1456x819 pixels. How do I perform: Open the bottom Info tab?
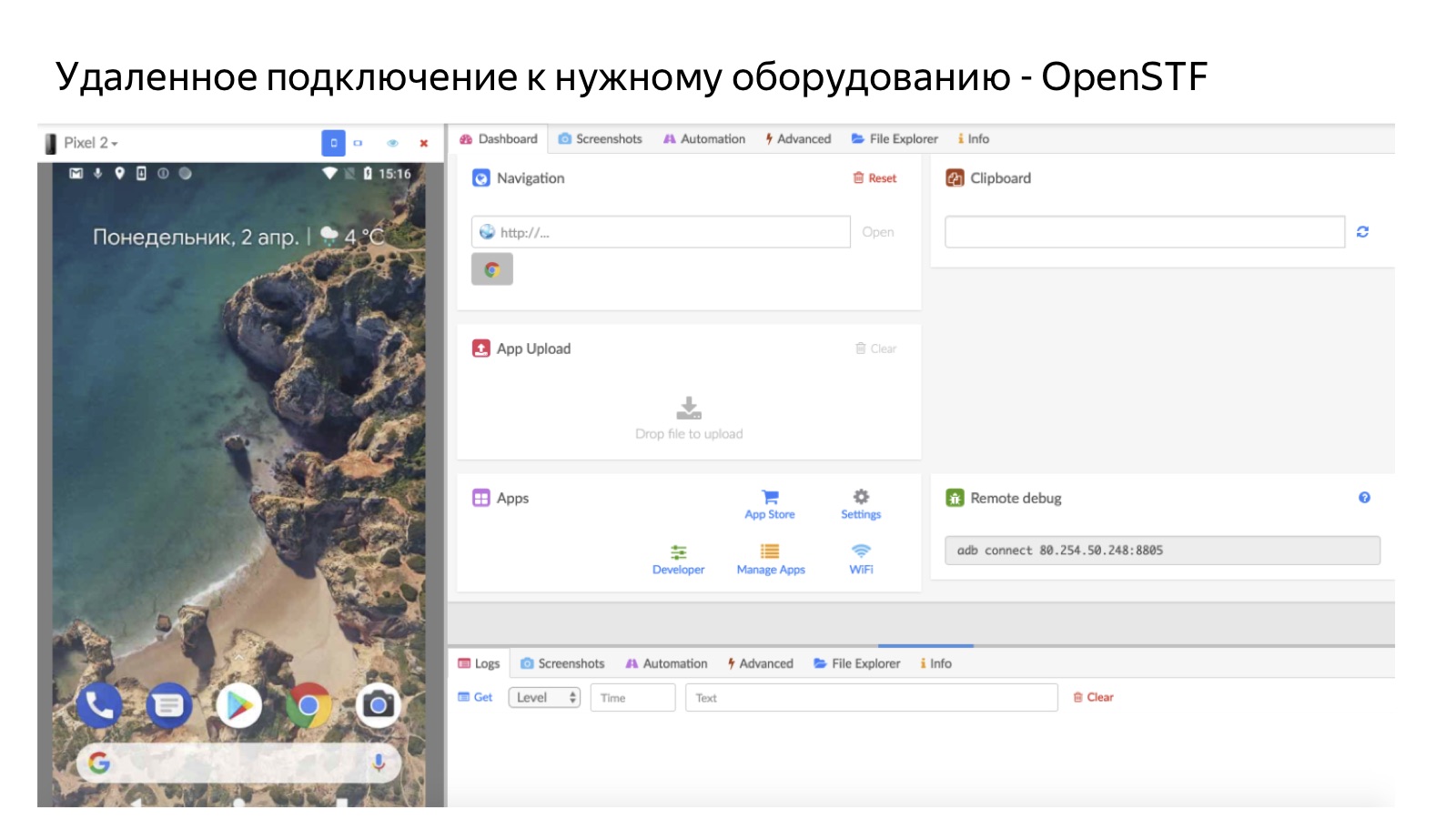coord(935,663)
